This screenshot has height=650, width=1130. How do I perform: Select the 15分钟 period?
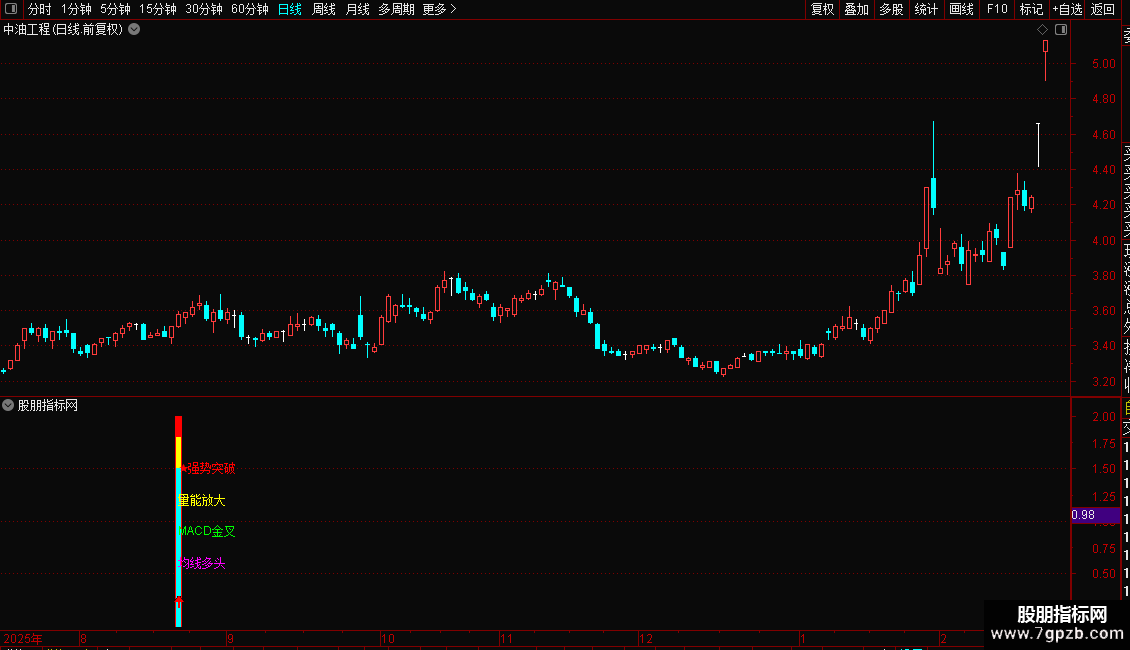pos(158,9)
